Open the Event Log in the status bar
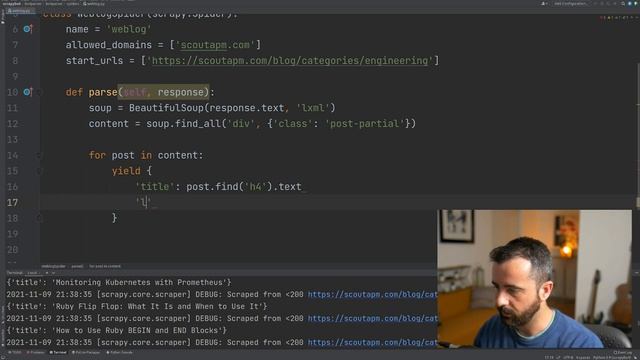This screenshot has height=360, width=640. (623, 352)
